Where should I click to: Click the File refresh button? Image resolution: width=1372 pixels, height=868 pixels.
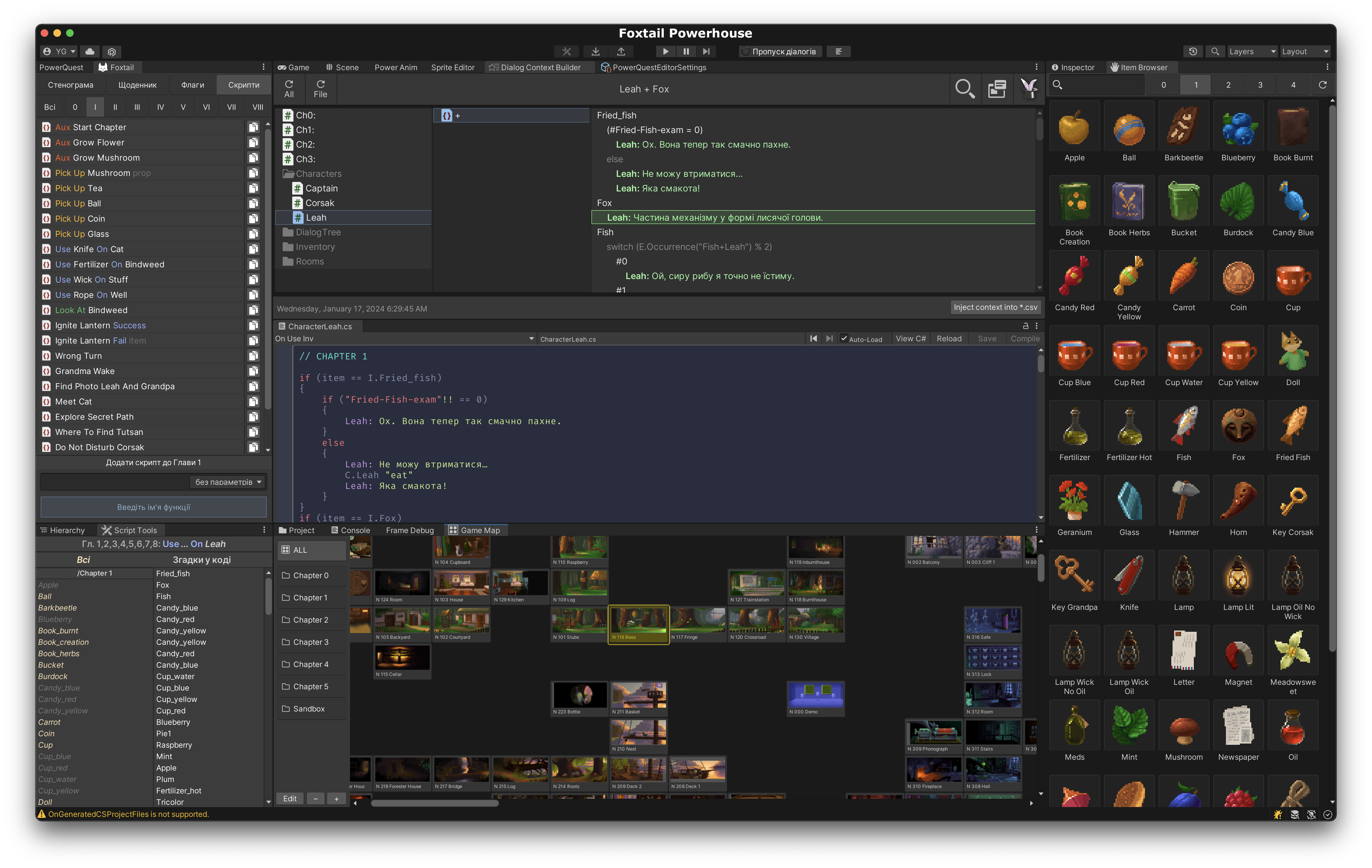[320, 89]
